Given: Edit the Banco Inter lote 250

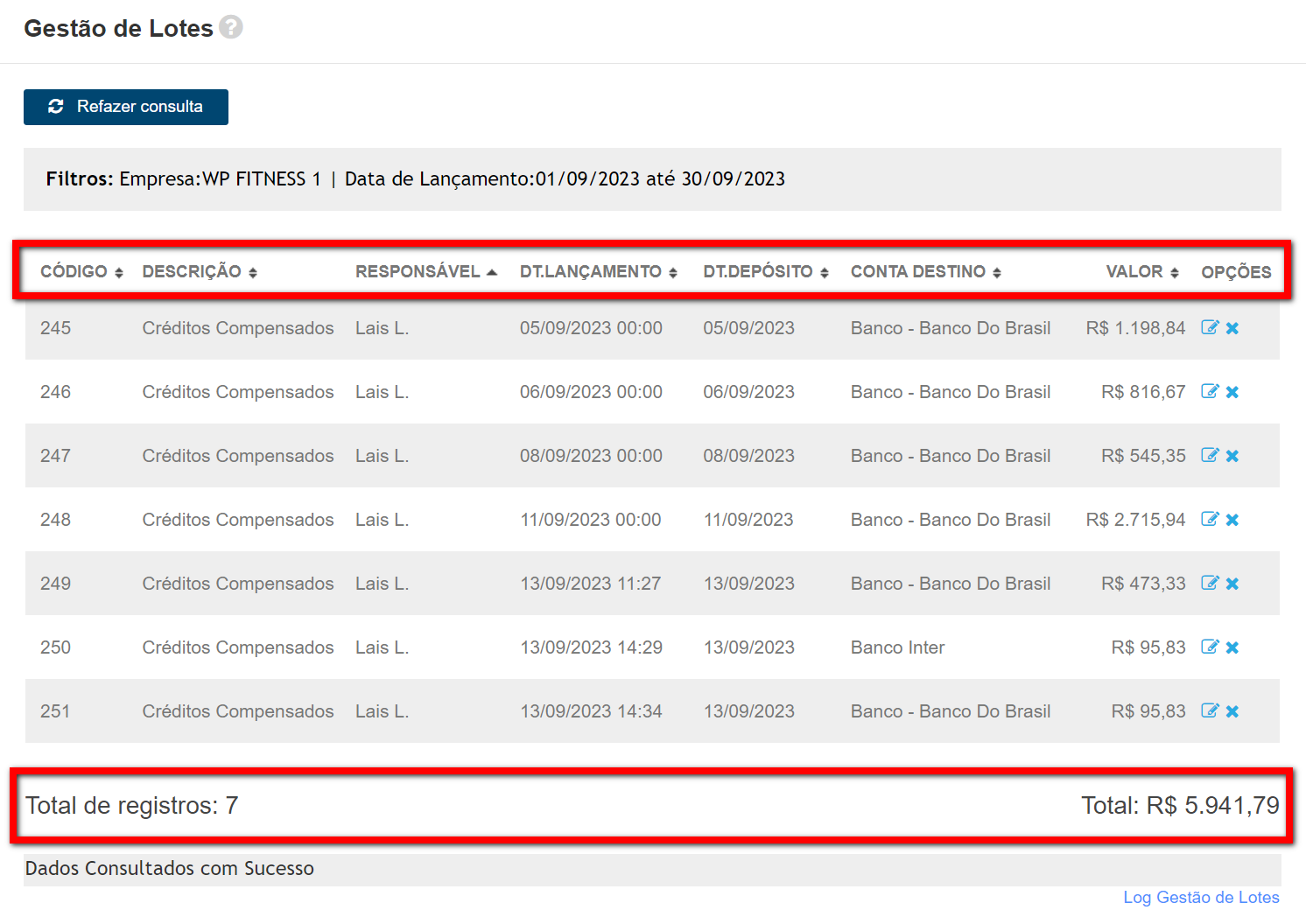Looking at the screenshot, I should click(1210, 647).
